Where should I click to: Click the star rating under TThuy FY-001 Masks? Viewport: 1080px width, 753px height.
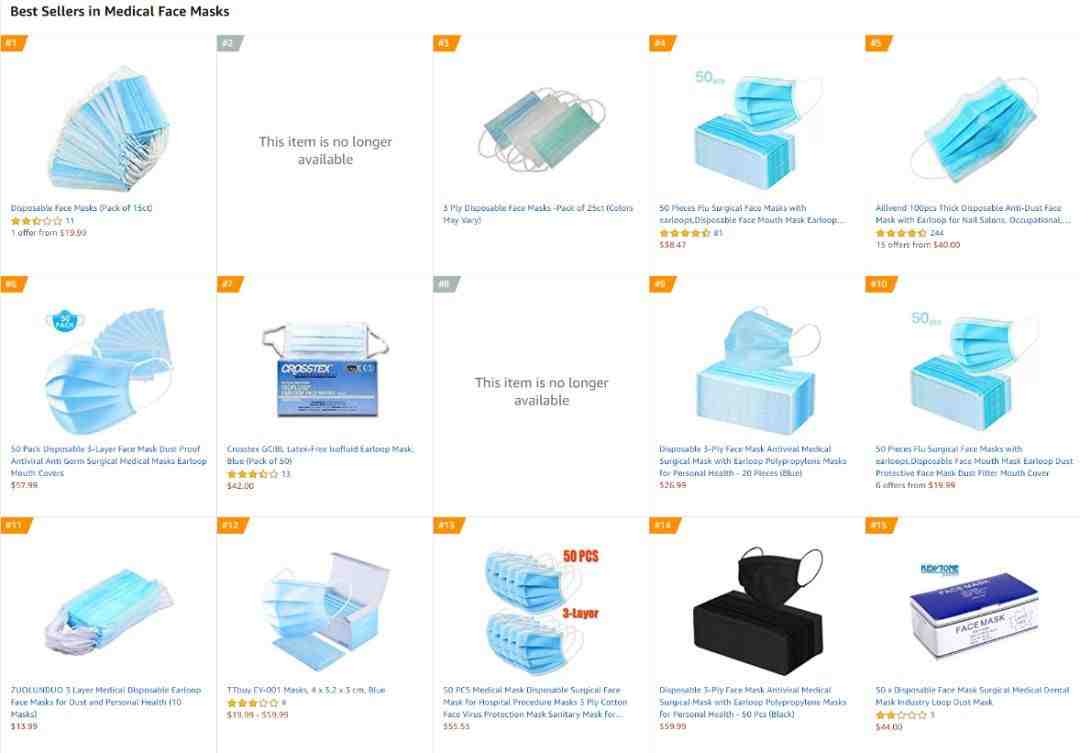point(253,703)
